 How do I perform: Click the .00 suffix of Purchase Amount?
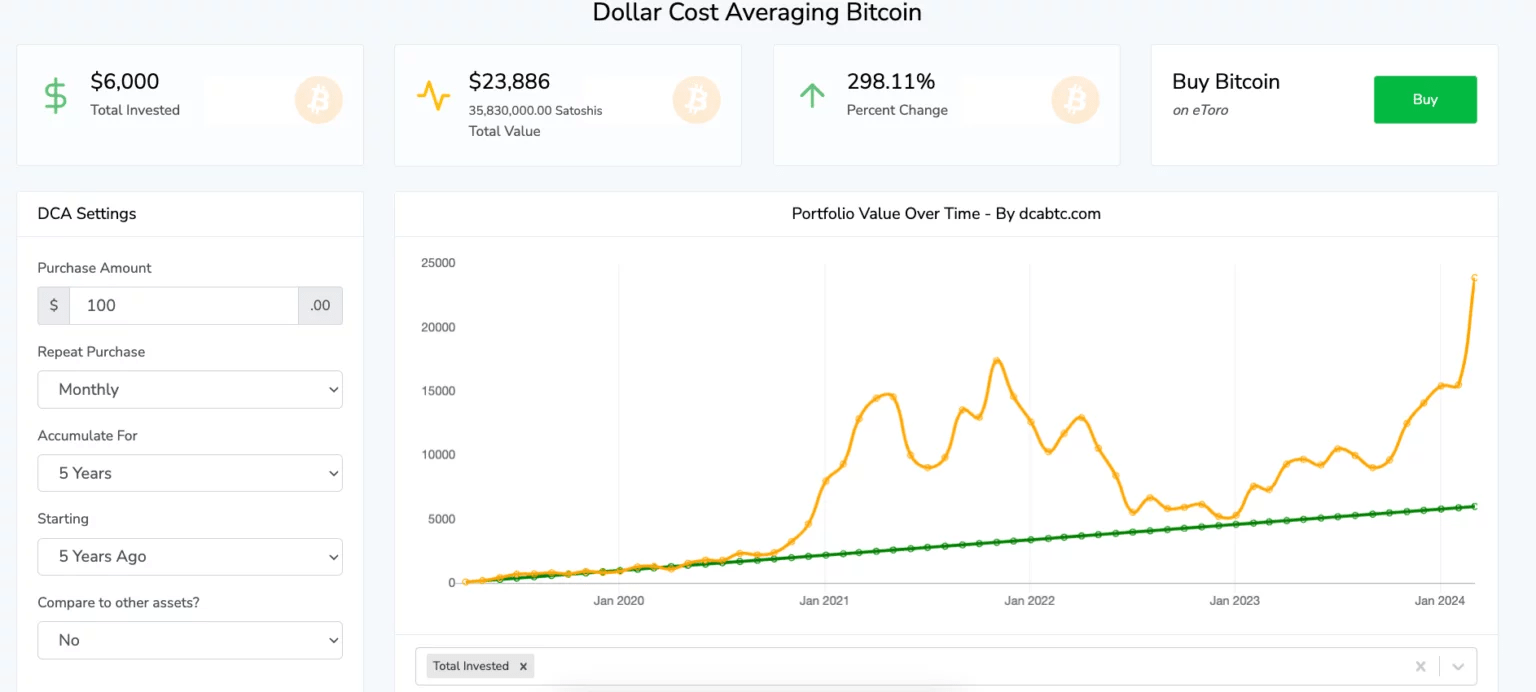click(320, 306)
